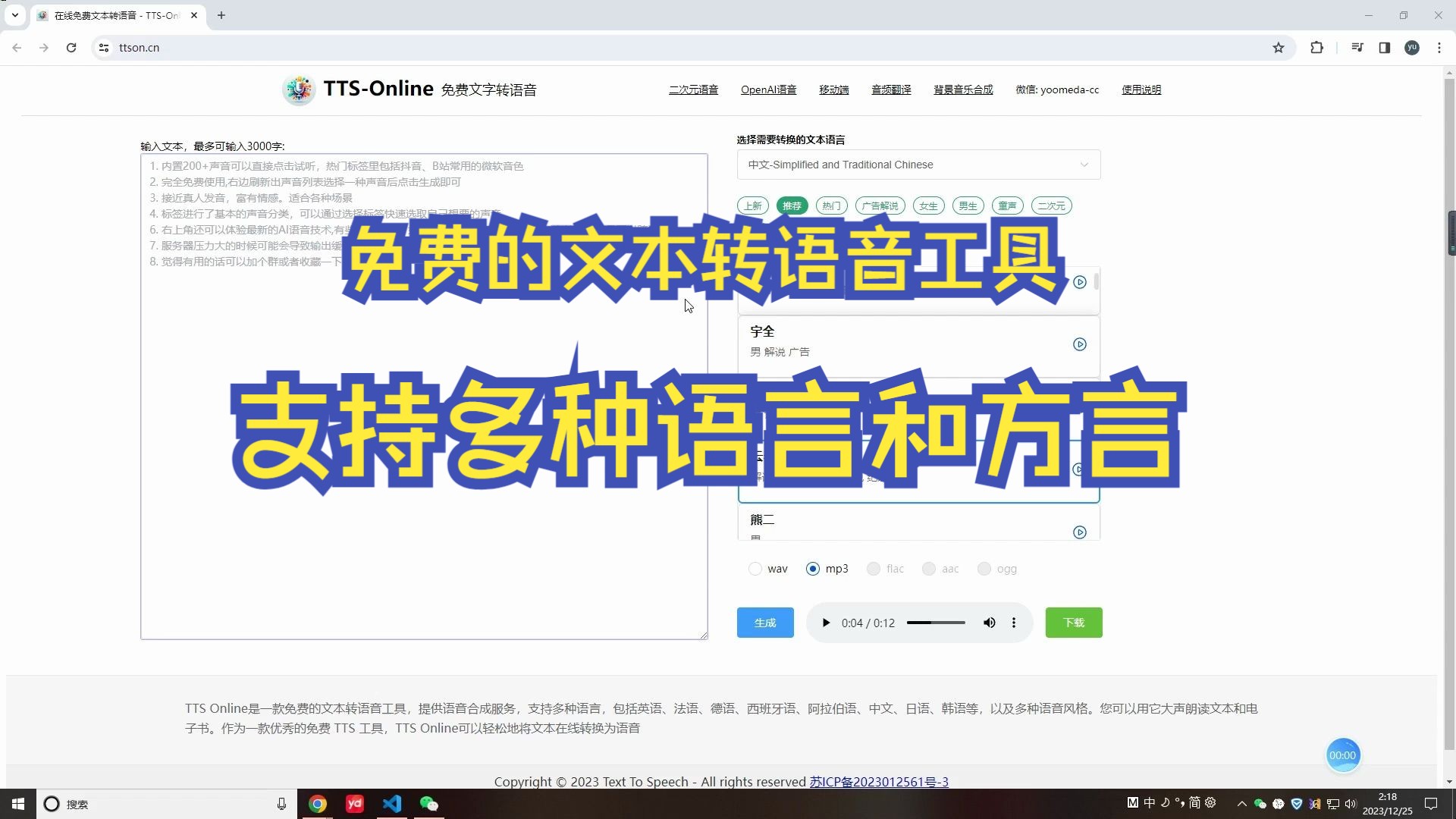
Task: Click the play preview icon for 字全
Action: [x=1079, y=344]
